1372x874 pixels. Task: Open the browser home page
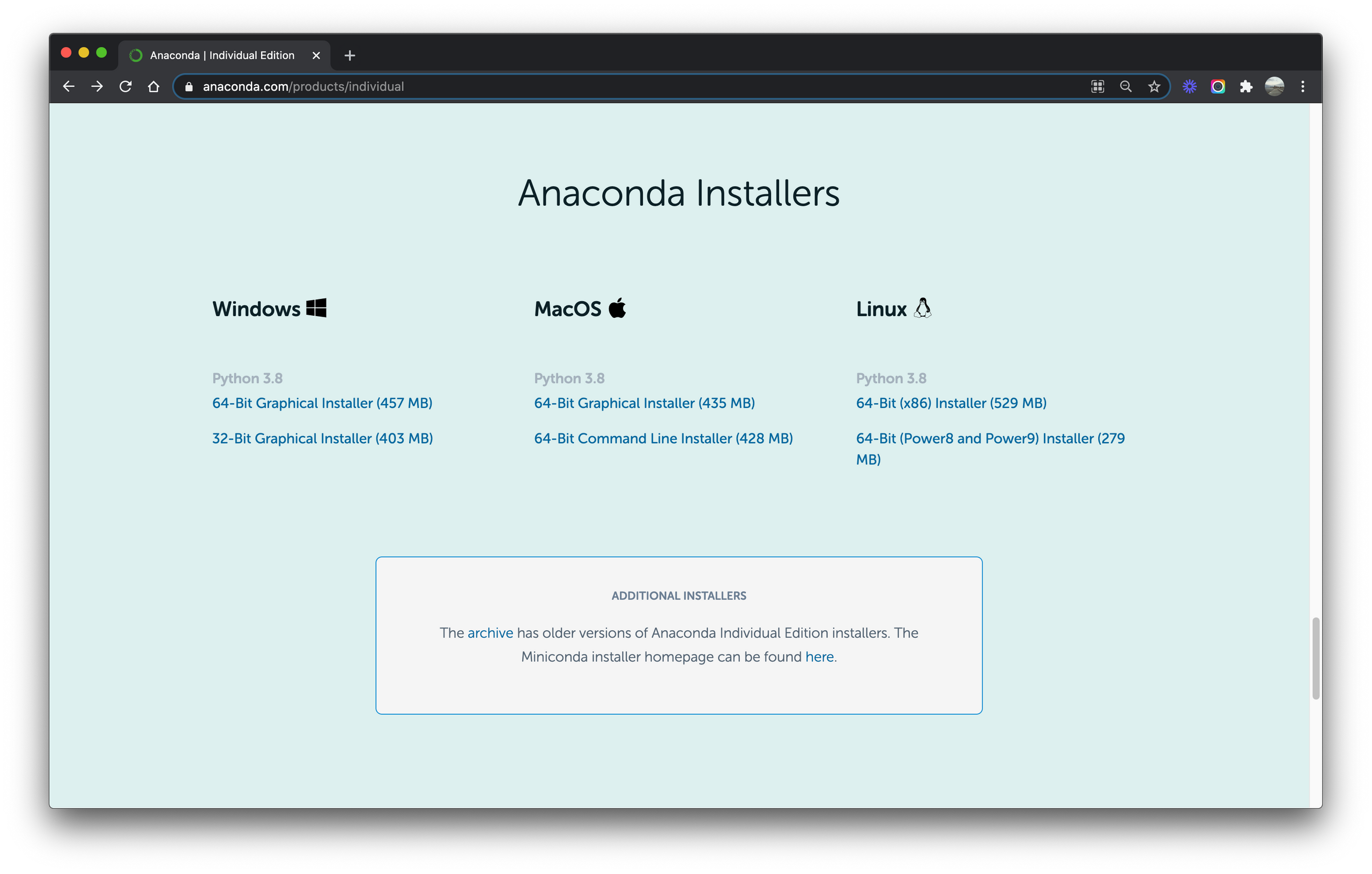tap(153, 87)
